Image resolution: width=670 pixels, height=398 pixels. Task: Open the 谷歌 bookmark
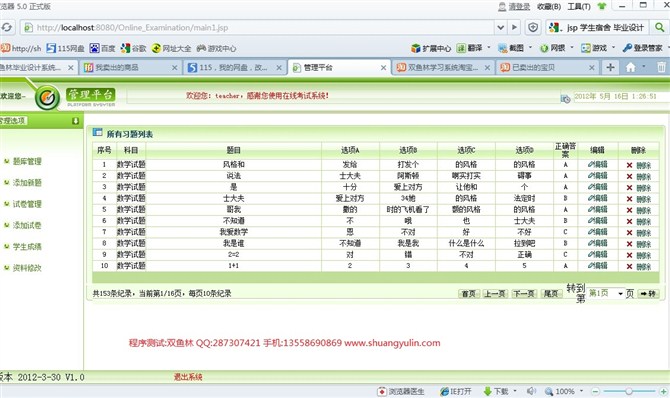pyautogui.click(x=133, y=48)
